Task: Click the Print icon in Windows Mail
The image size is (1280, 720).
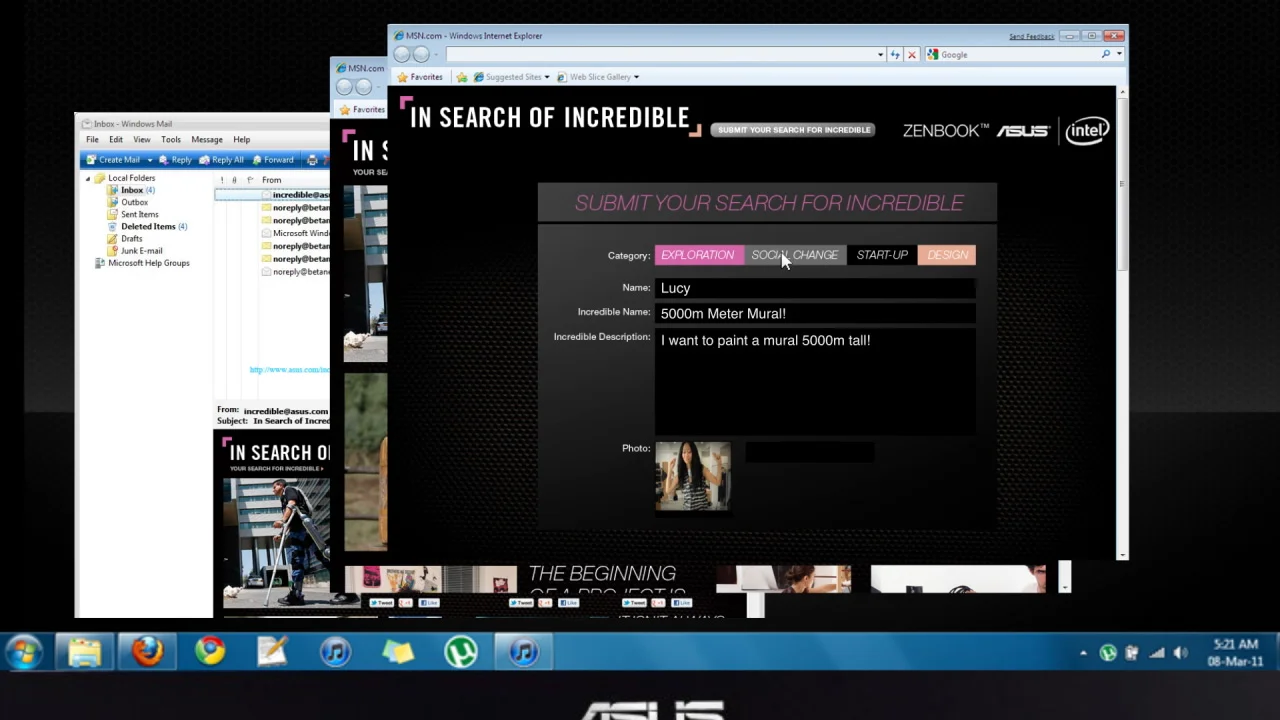Action: (312, 160)
